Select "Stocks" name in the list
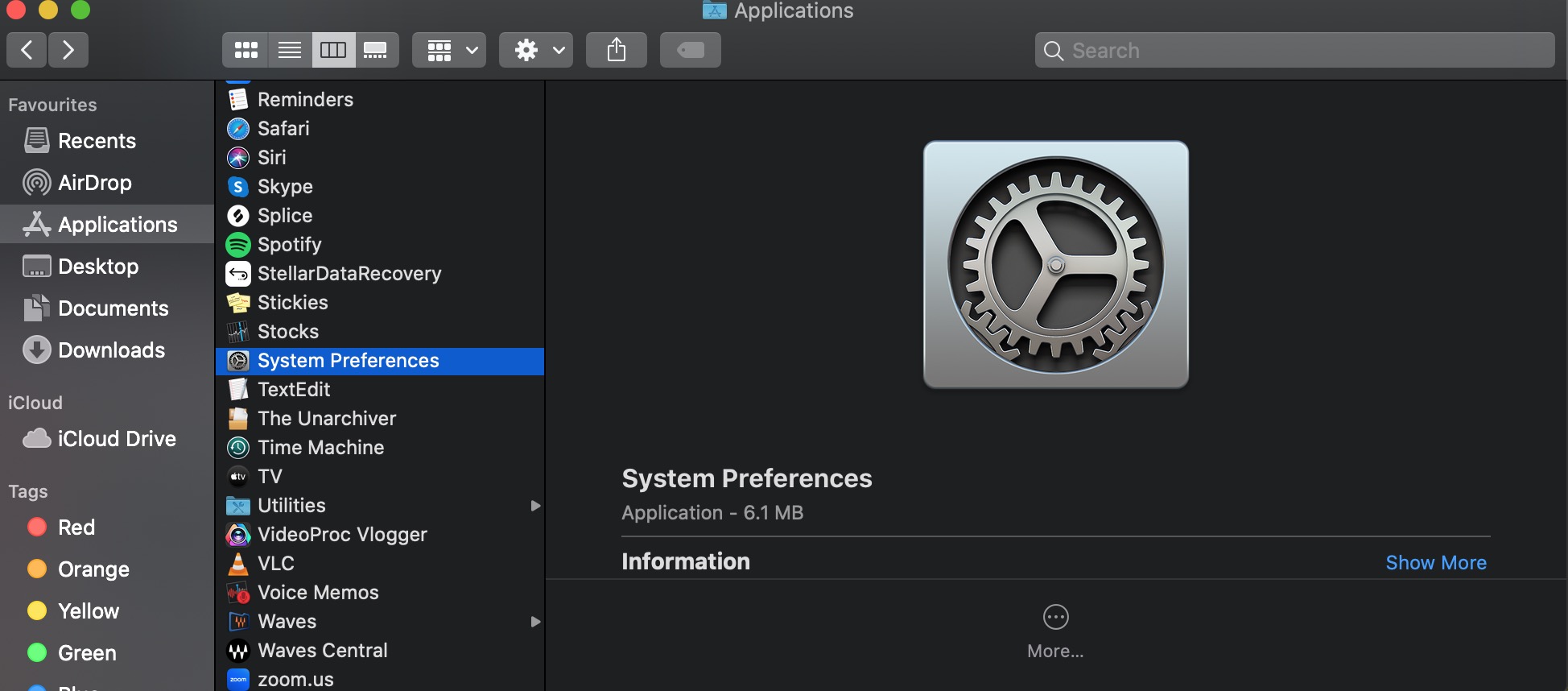This screenshot has height=691, width=1568. point(288,332)
